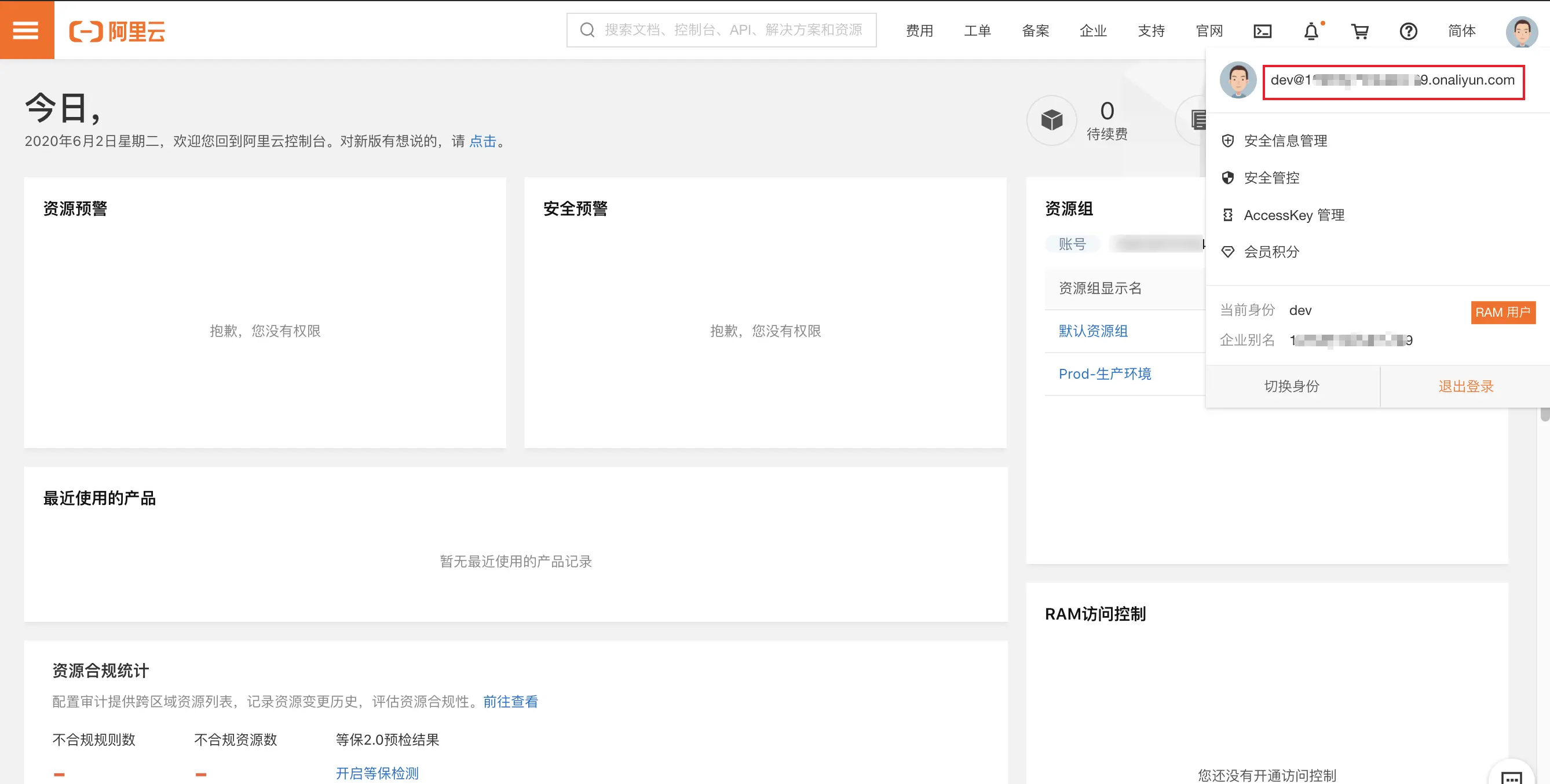This screenshot has height=784, width=1550.
Task: Open the shopping cart
Action: click(x=1361, y=31)
